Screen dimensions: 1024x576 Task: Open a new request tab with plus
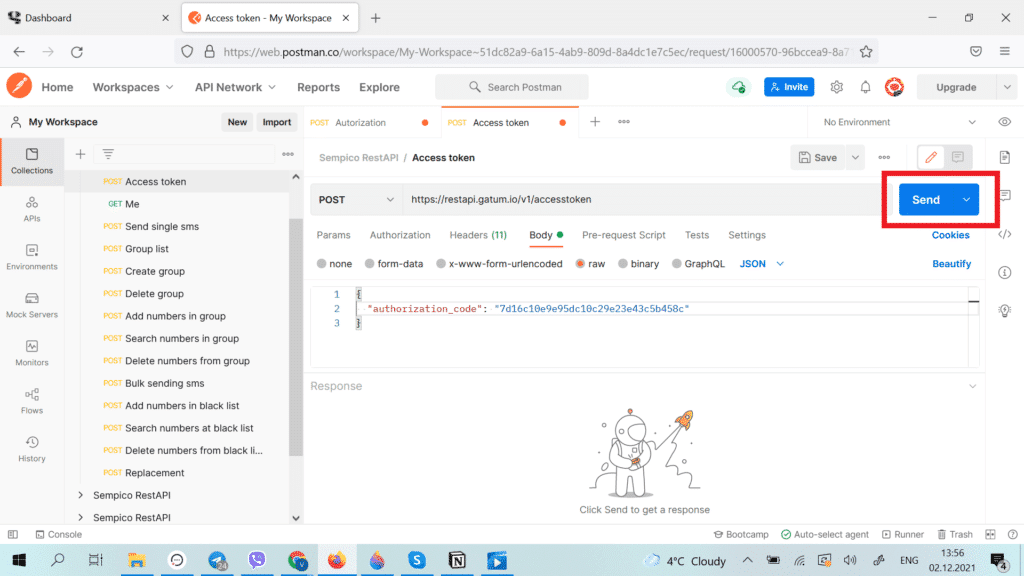595,121
